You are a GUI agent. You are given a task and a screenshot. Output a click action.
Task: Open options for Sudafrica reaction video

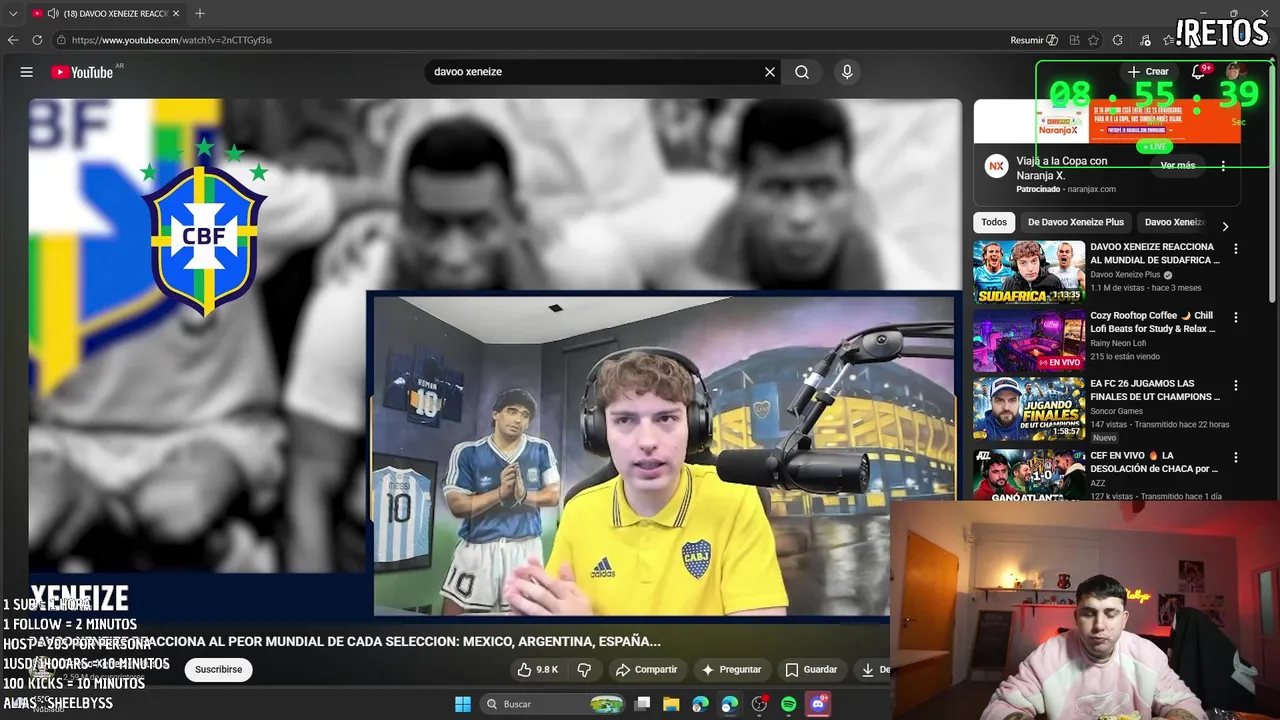tap(1235, 249)
